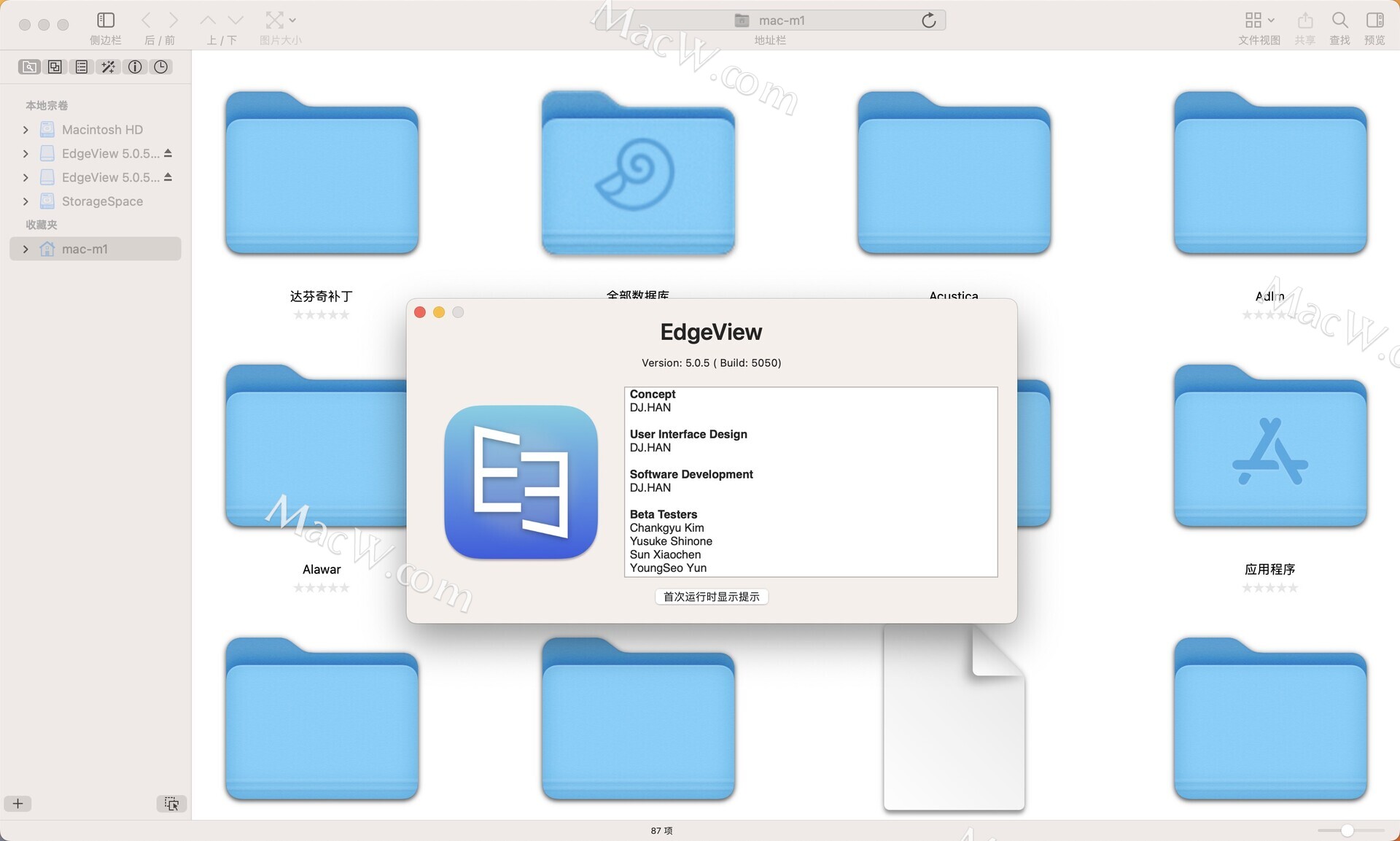This screenshot has height=841, width=1400.
Task: Adjust the thumbnail size slider
Action: point(1347,830)
